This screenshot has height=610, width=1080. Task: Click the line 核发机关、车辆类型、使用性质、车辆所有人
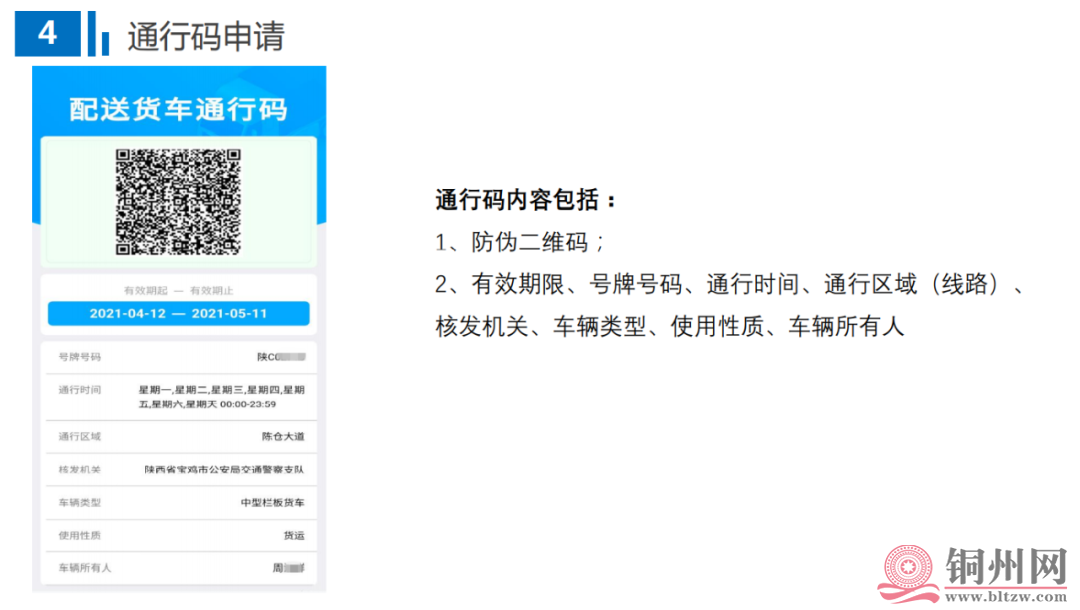tap(669, 326)
